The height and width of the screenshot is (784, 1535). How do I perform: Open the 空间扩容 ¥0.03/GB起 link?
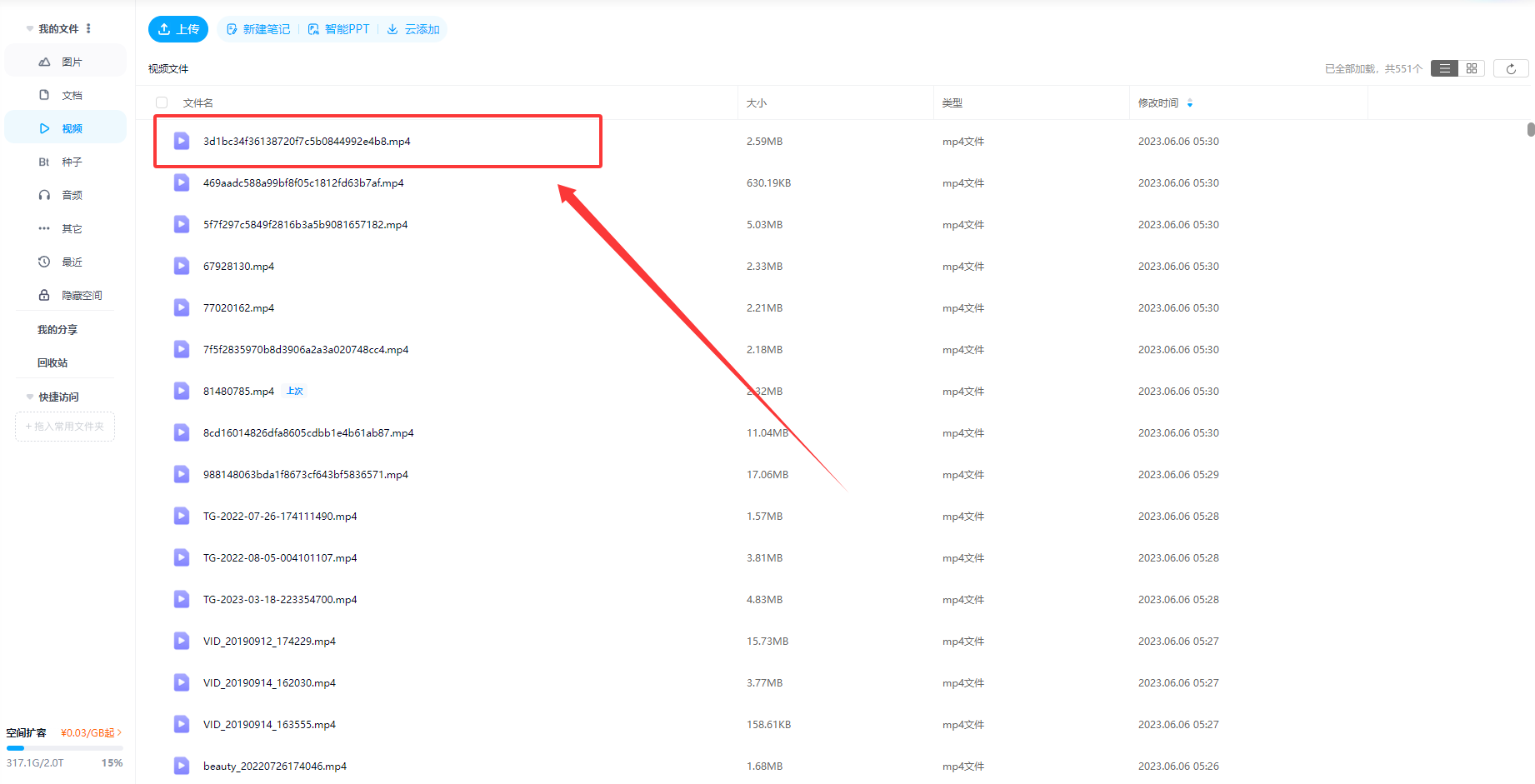[92, 733]
